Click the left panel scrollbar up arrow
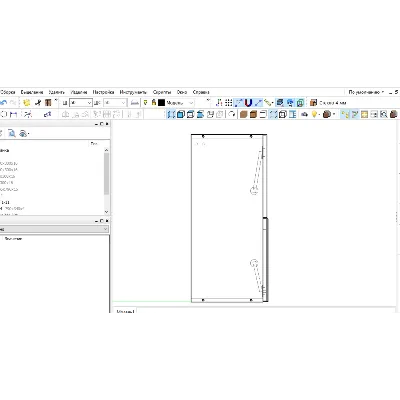 click(106, 150)
